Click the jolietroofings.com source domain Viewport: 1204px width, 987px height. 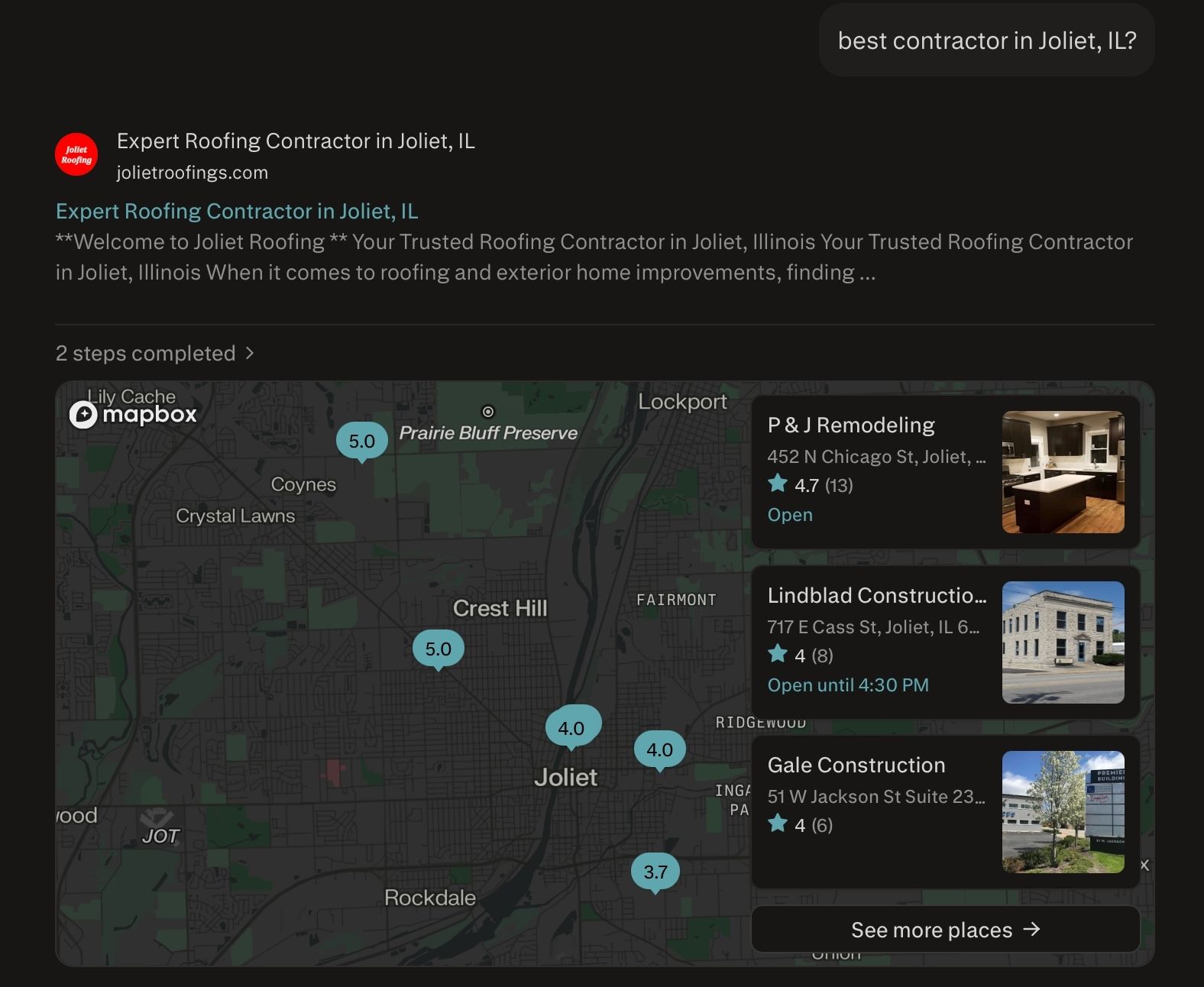coord(193,173)
